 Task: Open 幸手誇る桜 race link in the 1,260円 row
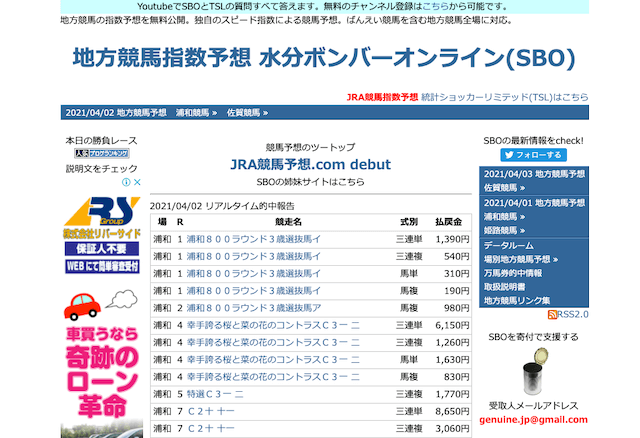pyautogui.click(x=273, y=342)
